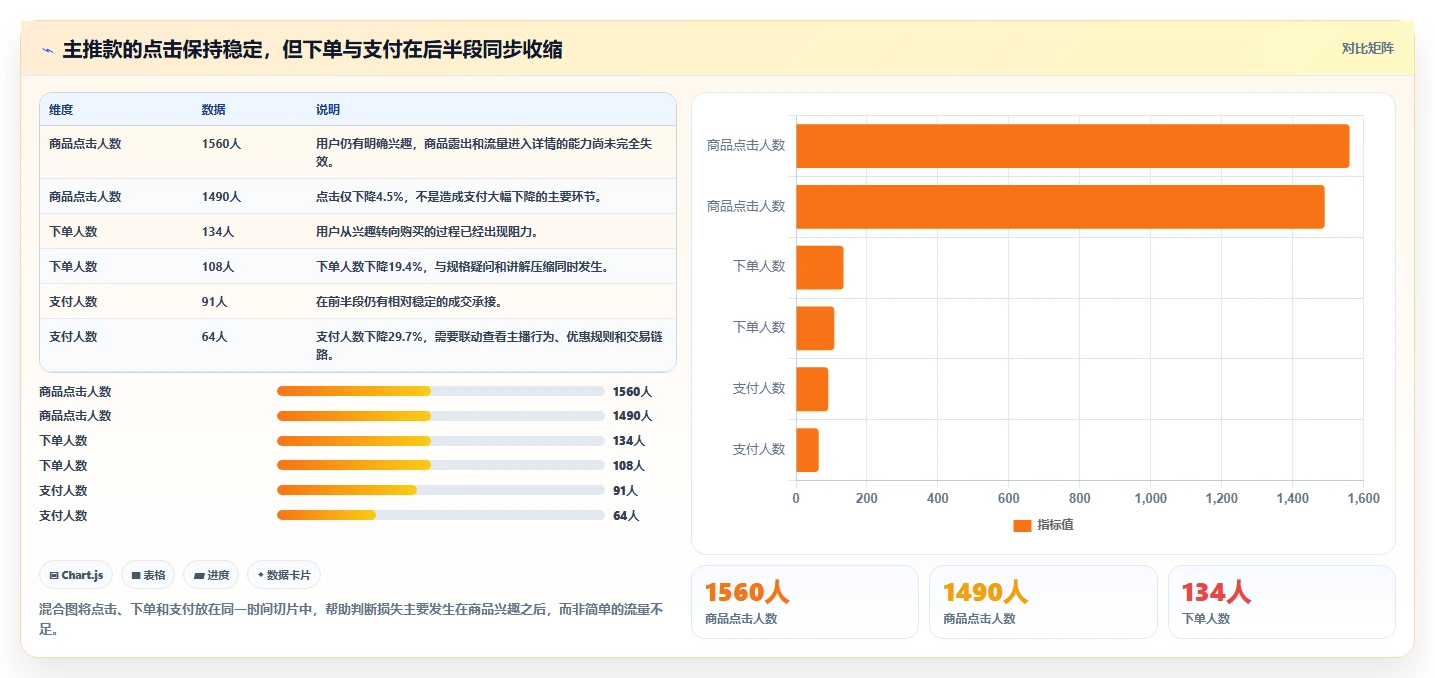Click the 进度 tag
Screen dimensions: 1435x678
[x=211, y=575]
